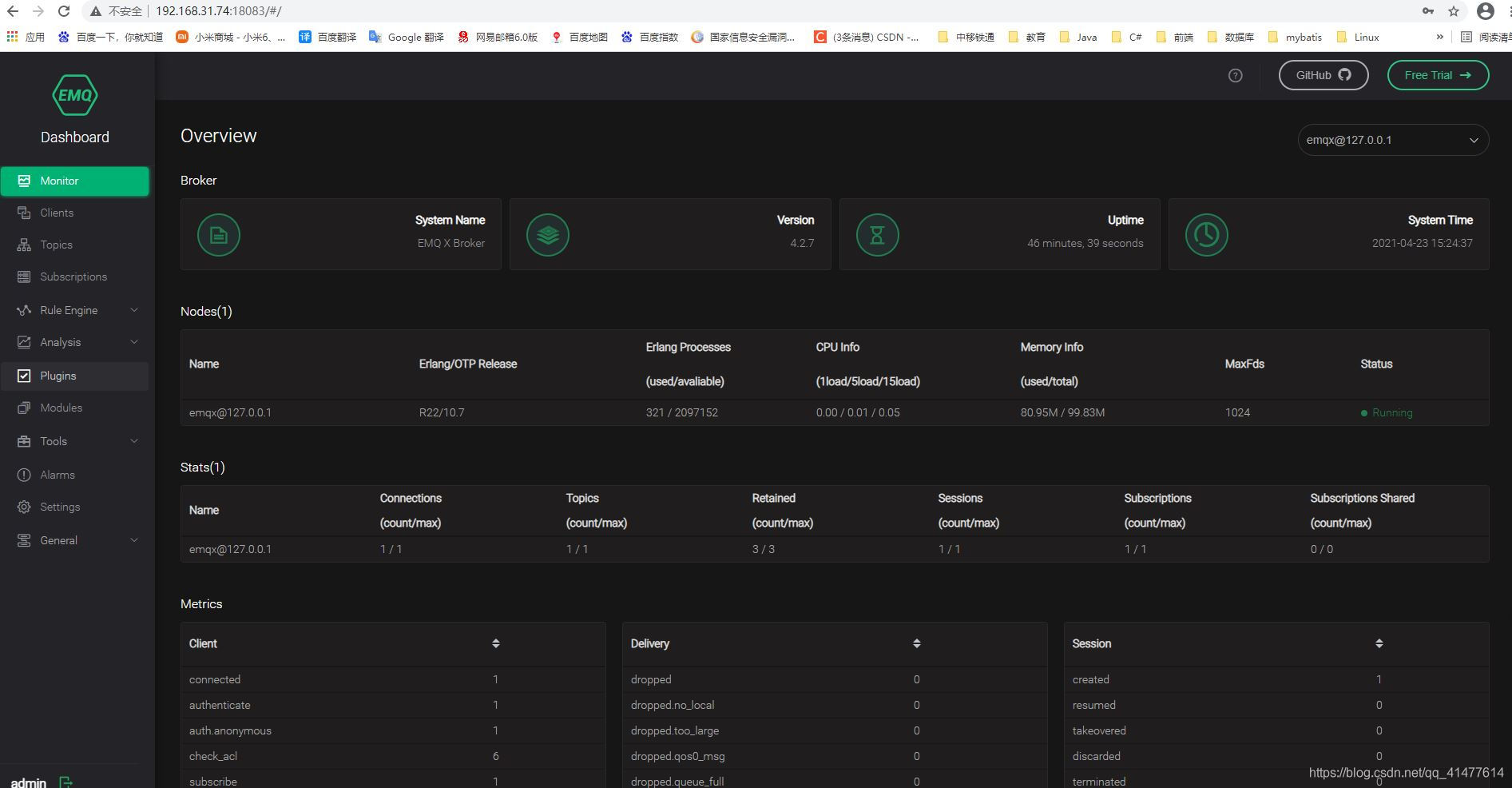Open Settings in the sidebar

coord(74,507)
